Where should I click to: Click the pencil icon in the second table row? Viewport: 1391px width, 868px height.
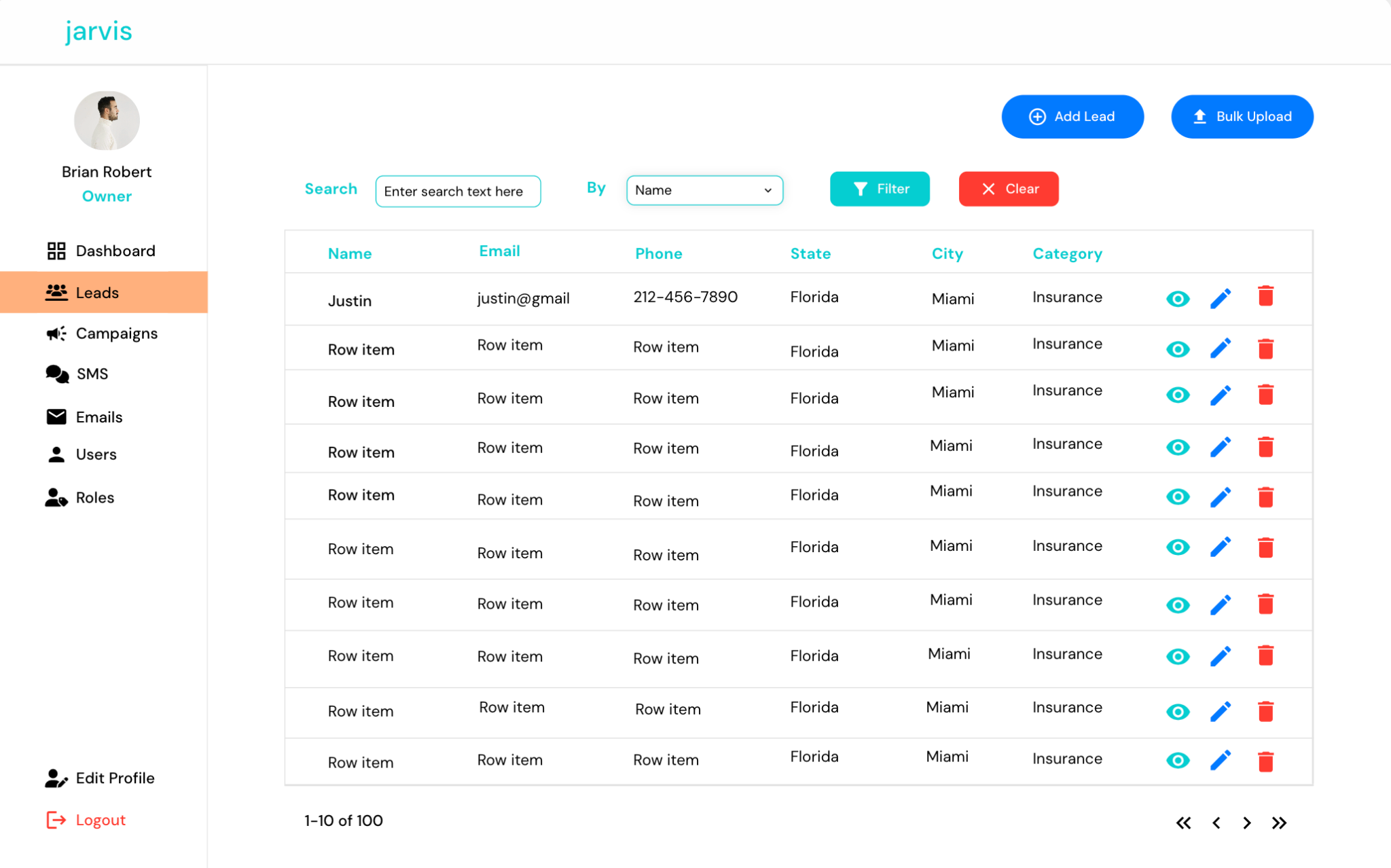[1221, 348]
